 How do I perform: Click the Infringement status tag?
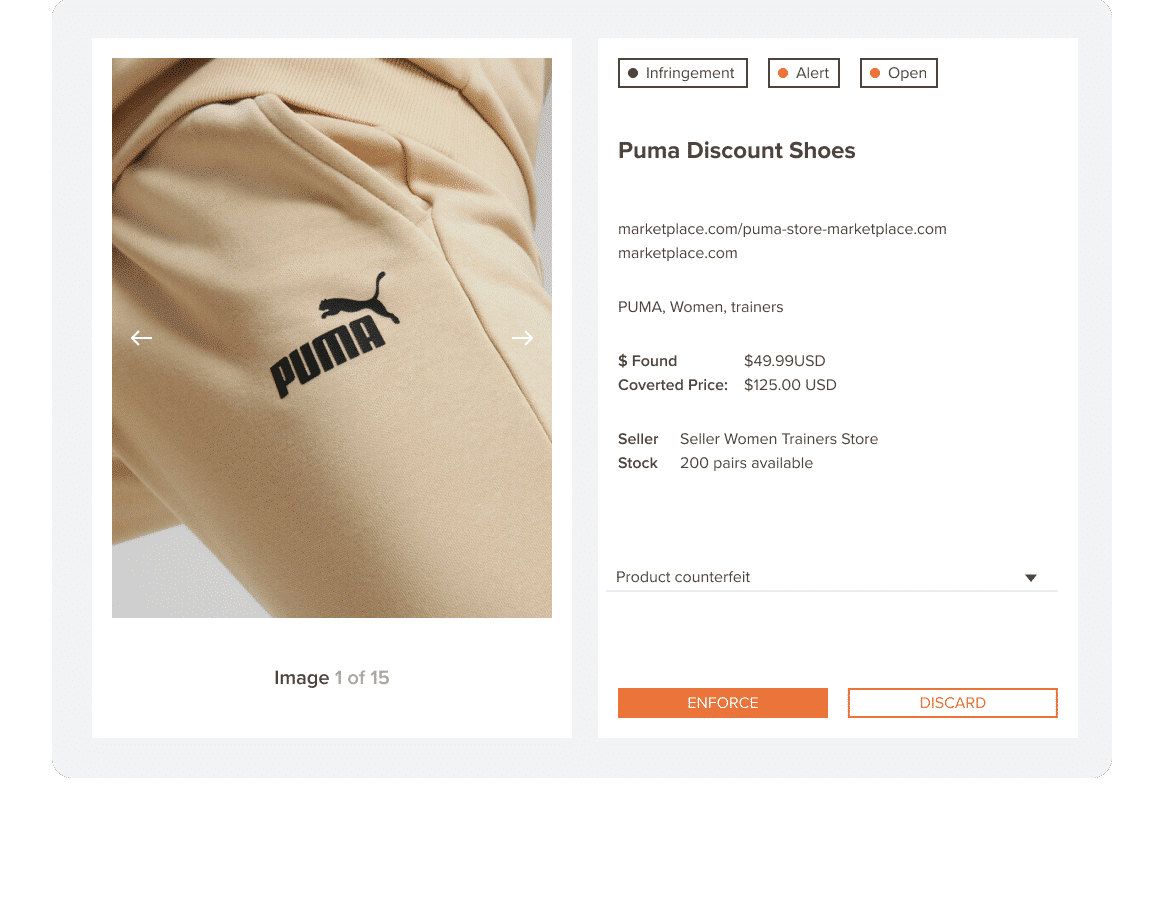[682, 73]
